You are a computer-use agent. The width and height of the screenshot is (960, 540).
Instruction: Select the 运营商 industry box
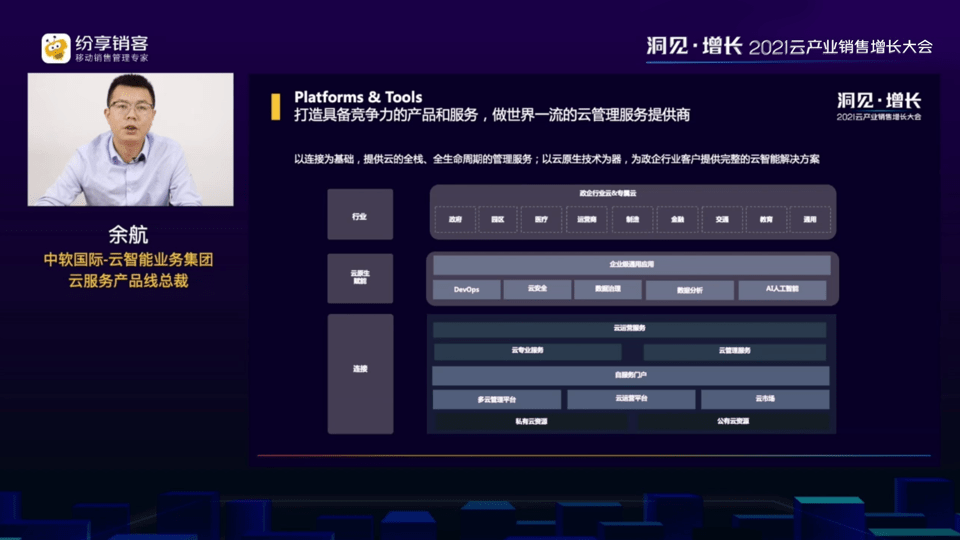(x=587, y=220)
